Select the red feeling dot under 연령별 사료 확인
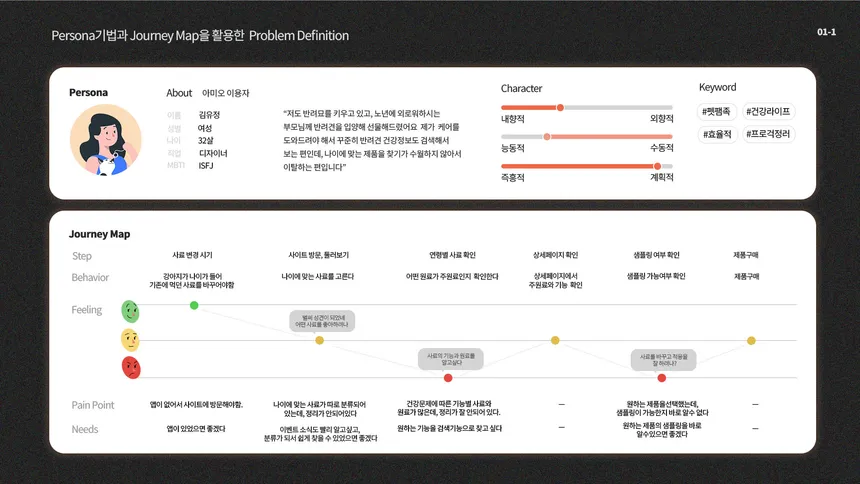This screenshot has width=860, height=484. click(x=448, y=378)
